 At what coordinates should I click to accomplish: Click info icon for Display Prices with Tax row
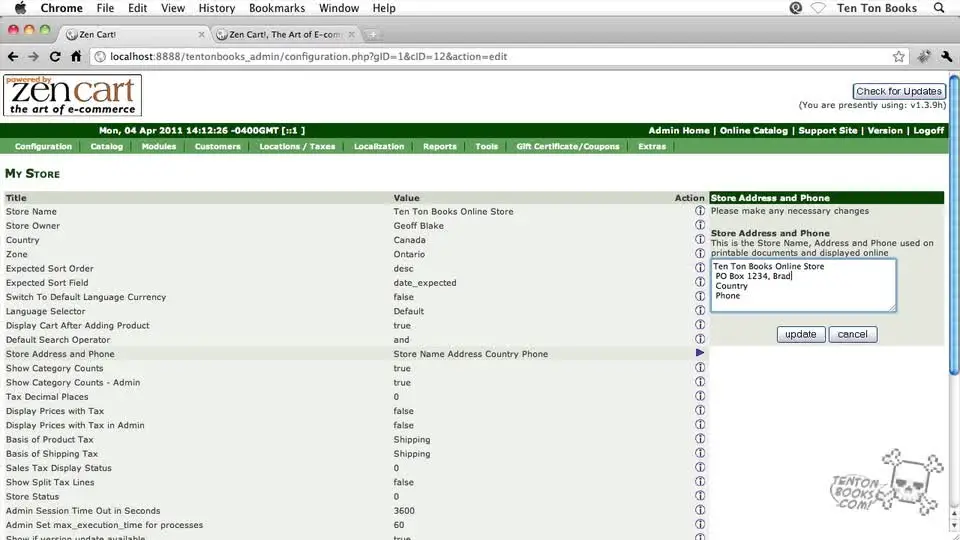point(700,410)
